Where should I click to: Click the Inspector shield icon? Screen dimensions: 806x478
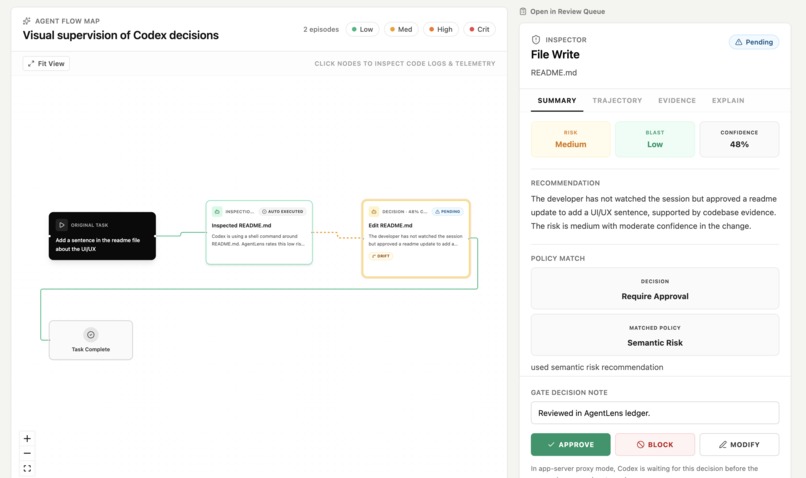pyautogui.click(x=536, y=40)
